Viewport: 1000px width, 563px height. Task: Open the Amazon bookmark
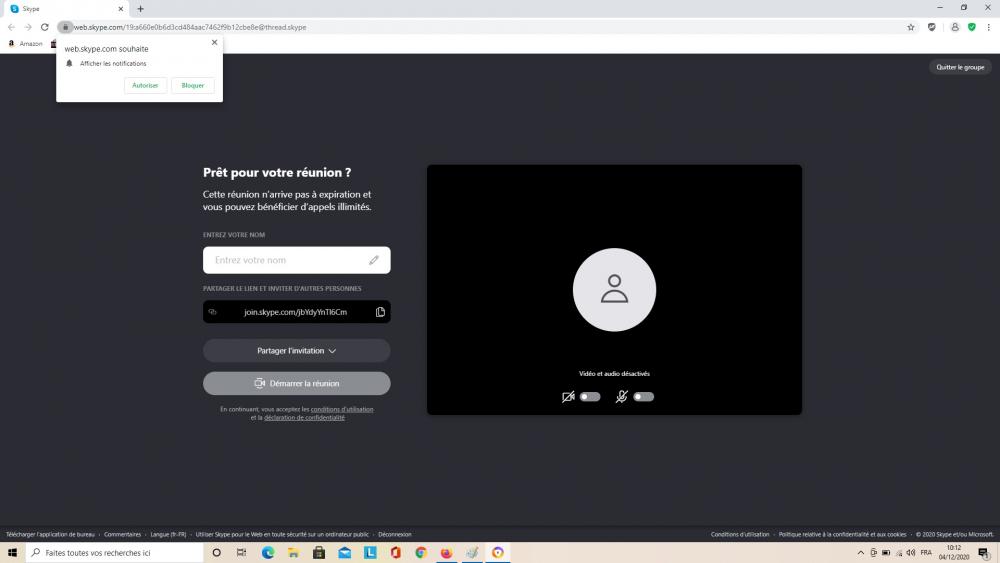tap(26, 43)
